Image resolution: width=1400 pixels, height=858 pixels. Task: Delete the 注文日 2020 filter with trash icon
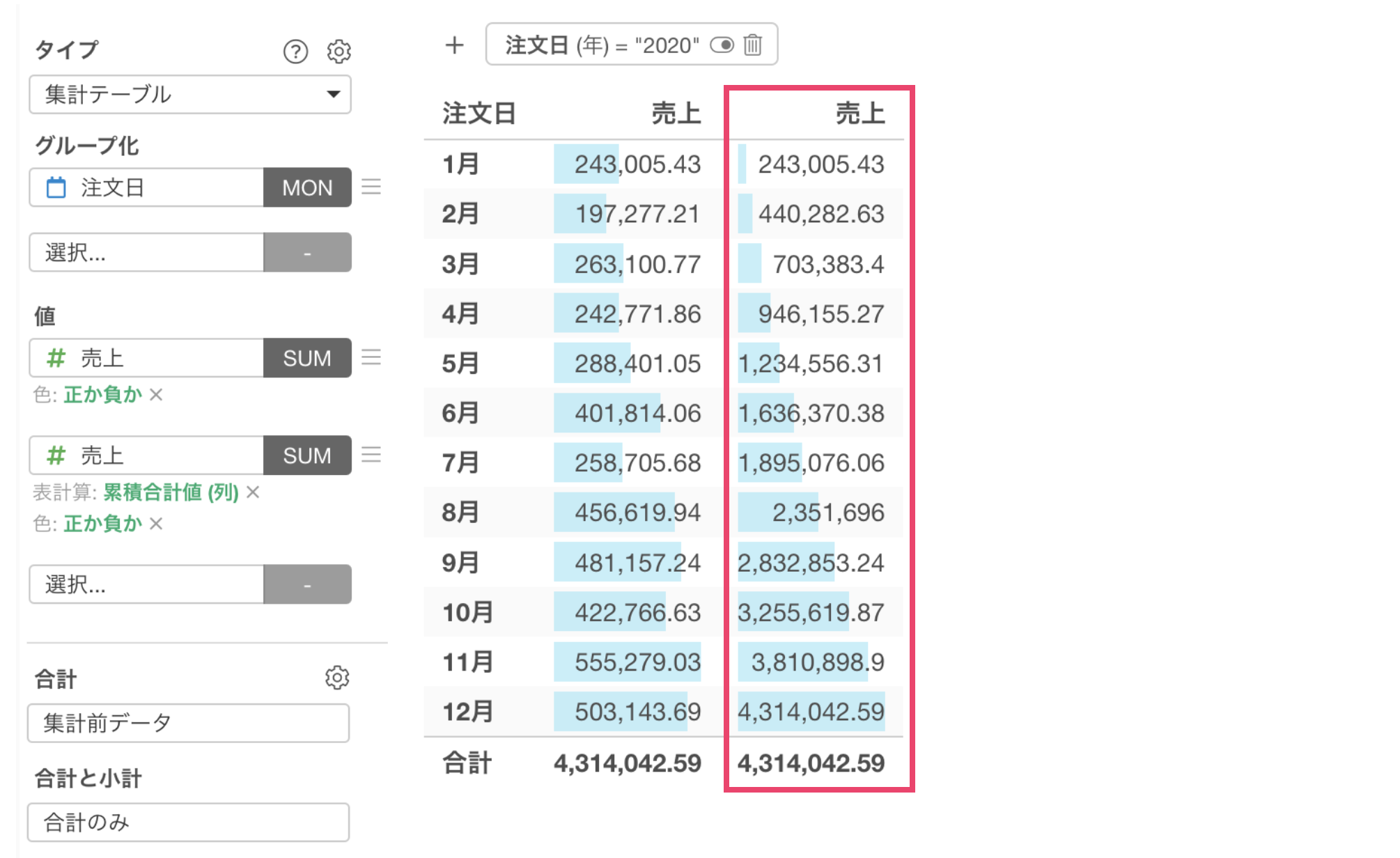coord(753,45)
